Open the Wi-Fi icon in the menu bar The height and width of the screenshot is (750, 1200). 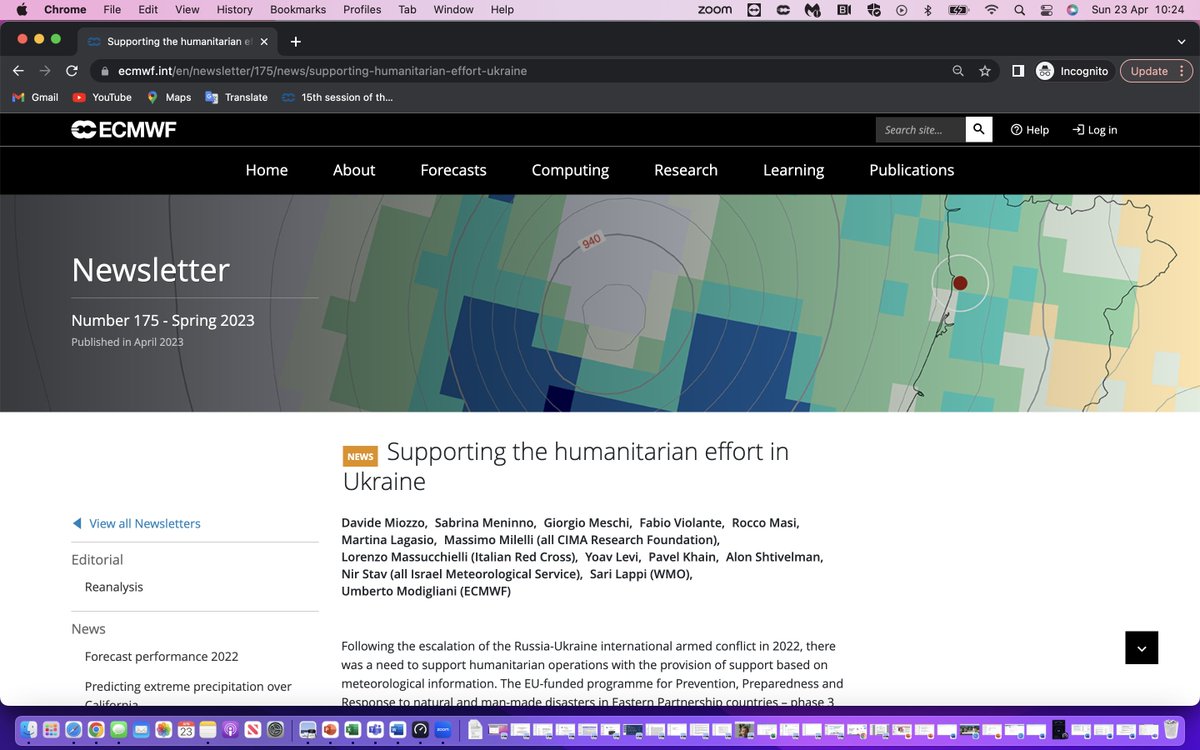point(991,9)
